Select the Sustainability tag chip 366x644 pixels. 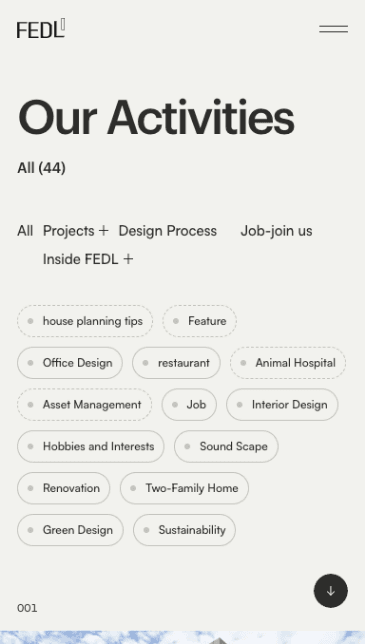point(184,530)
